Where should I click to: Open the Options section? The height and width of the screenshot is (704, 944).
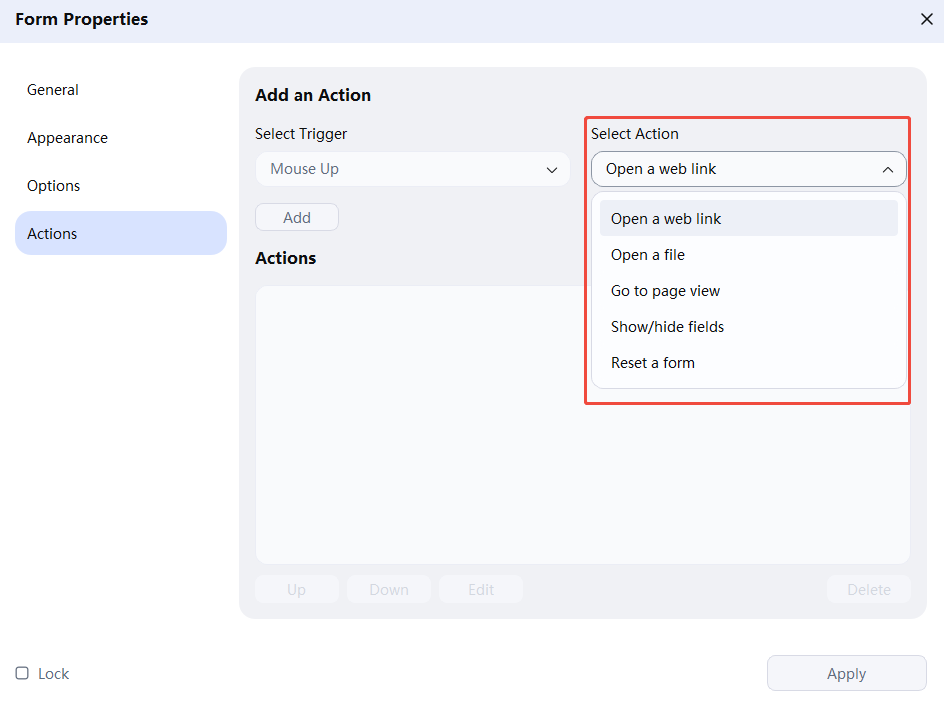(53, 185)
